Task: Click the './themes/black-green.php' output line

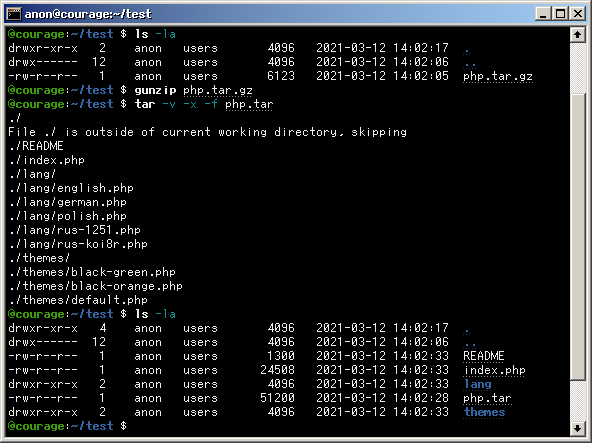Action: [x=92, y=272]
